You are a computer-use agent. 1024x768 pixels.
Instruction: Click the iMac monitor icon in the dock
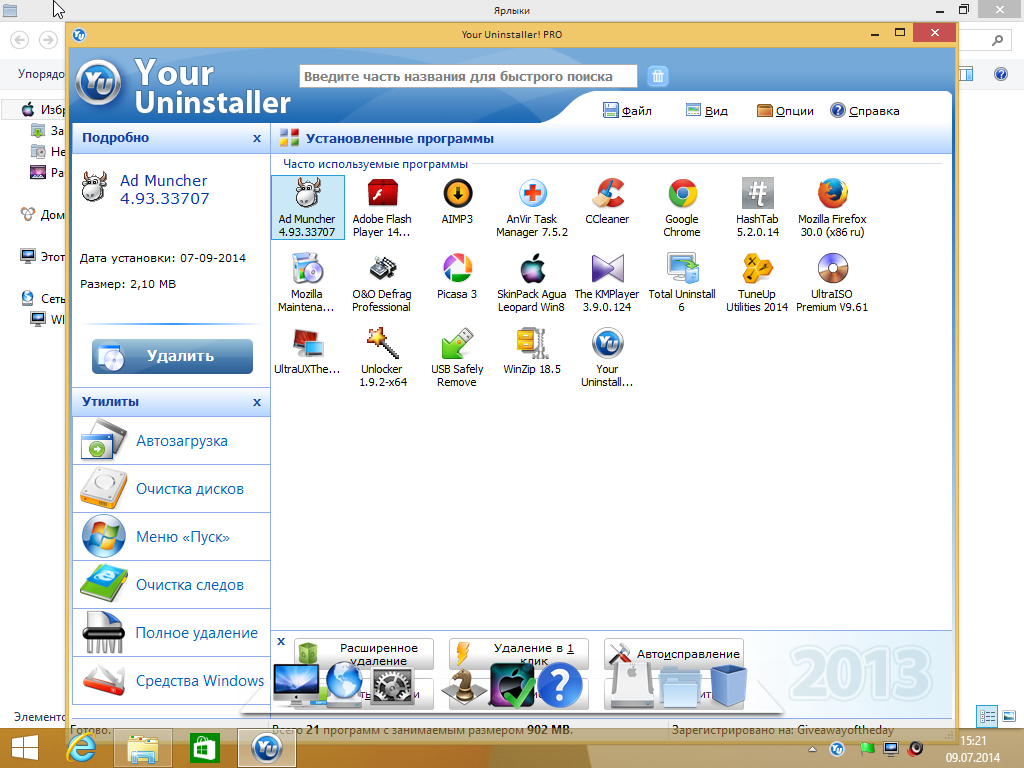pos(297,685)
